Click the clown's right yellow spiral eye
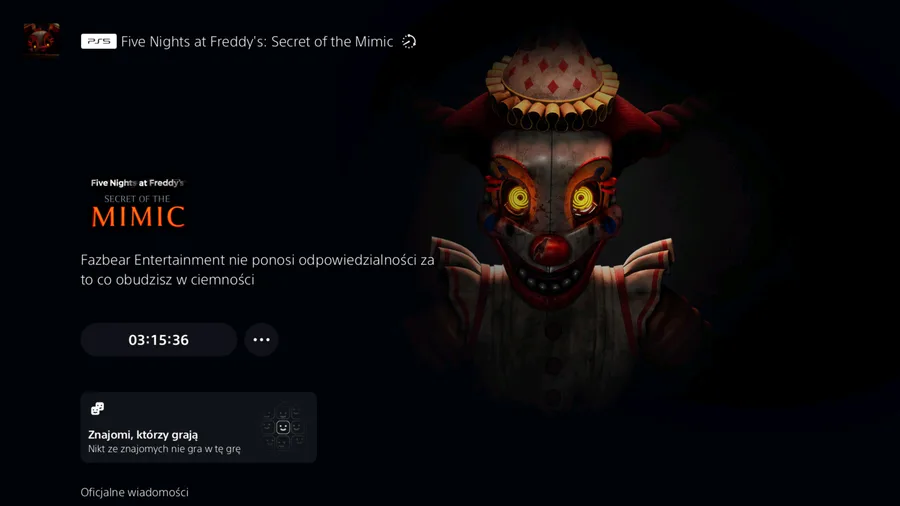Image resolution: width=900 pixels, height=506 pixels. pyautogui.click(x=584, y=199)
